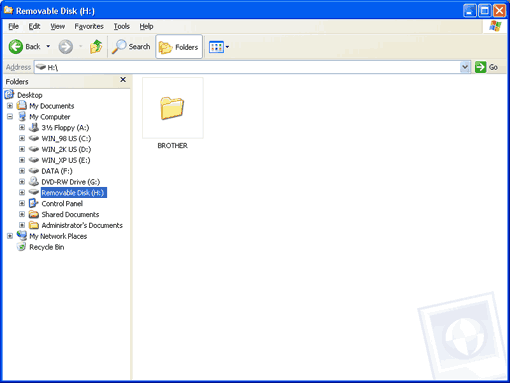Open the Edit menu
Image resolution: width=510 pixels, height=383 pixels.
tap(34, 26)
